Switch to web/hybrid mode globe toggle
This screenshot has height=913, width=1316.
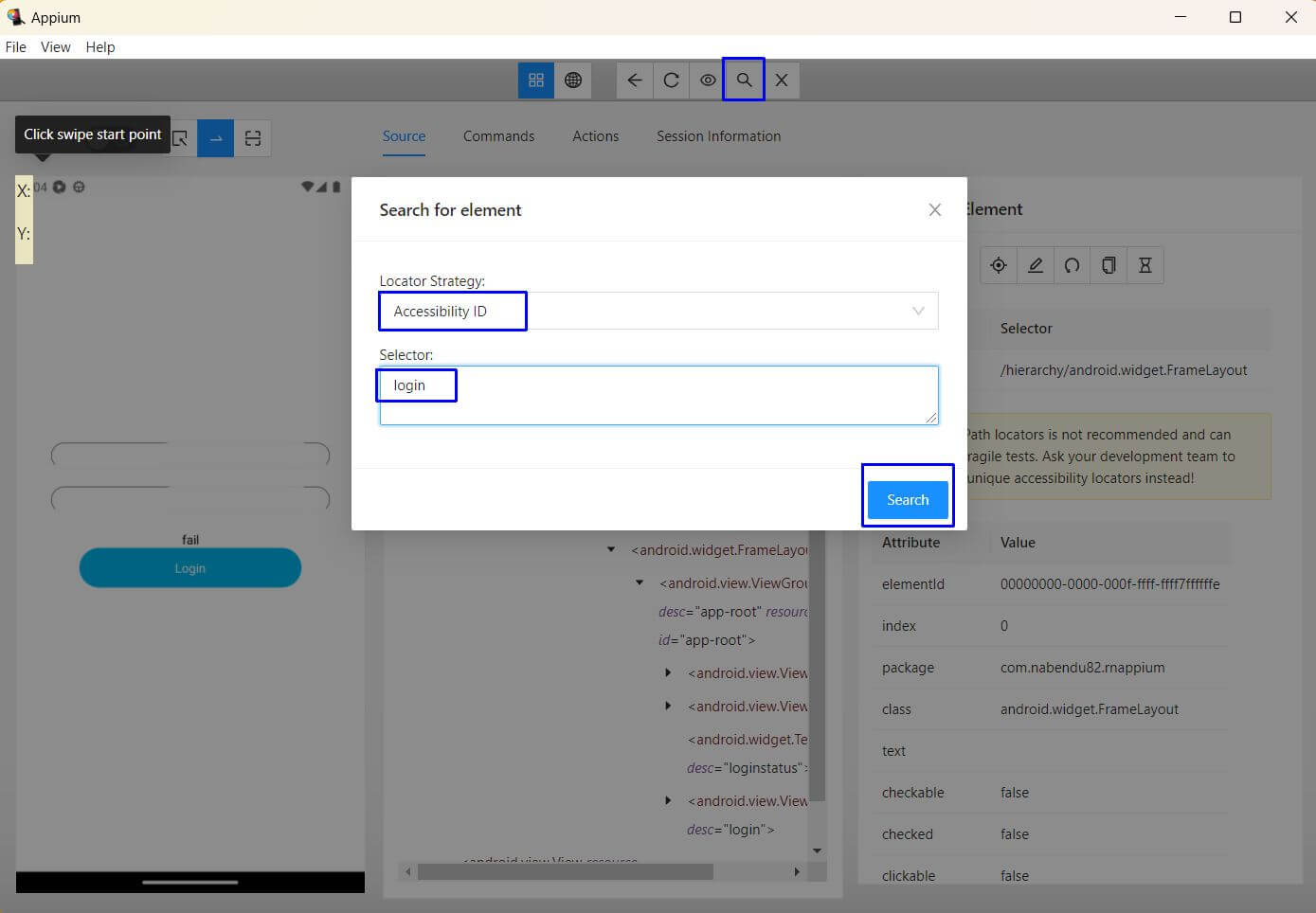click(573, 81)
